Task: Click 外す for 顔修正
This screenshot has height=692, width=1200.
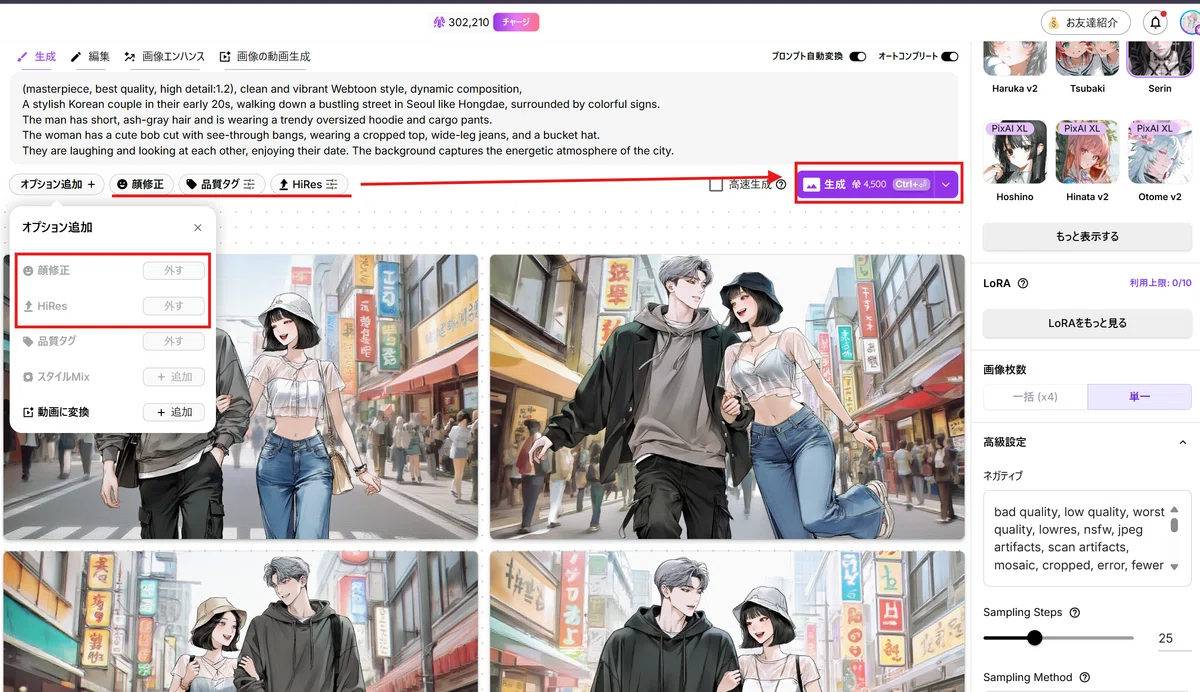Action: click(174, 271)
